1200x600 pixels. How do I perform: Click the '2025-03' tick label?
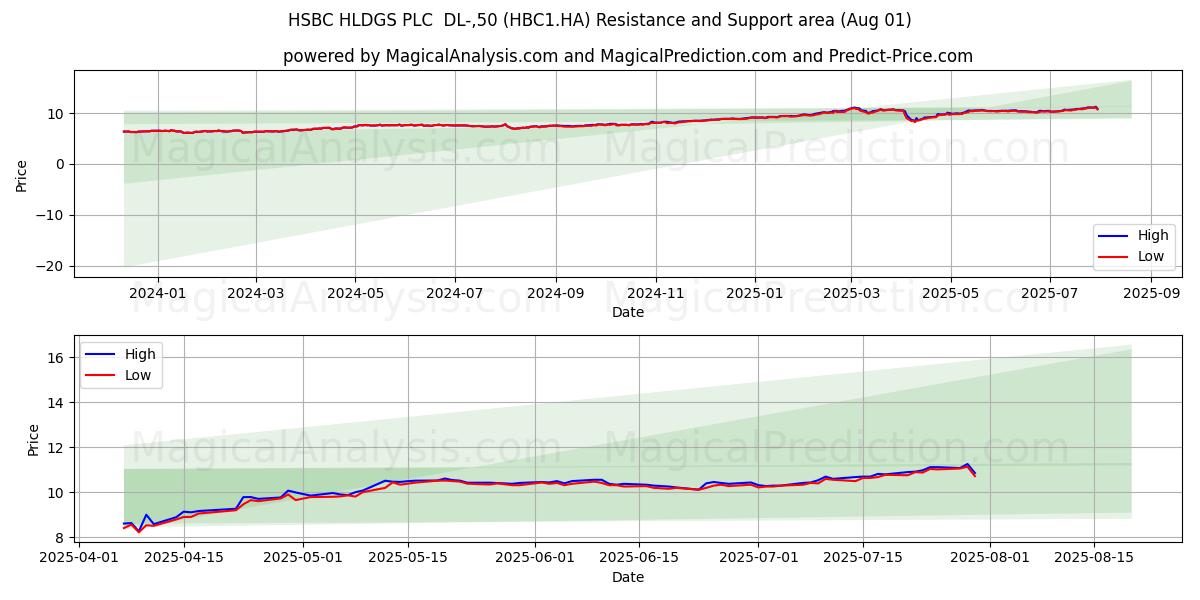coord(851,293)
